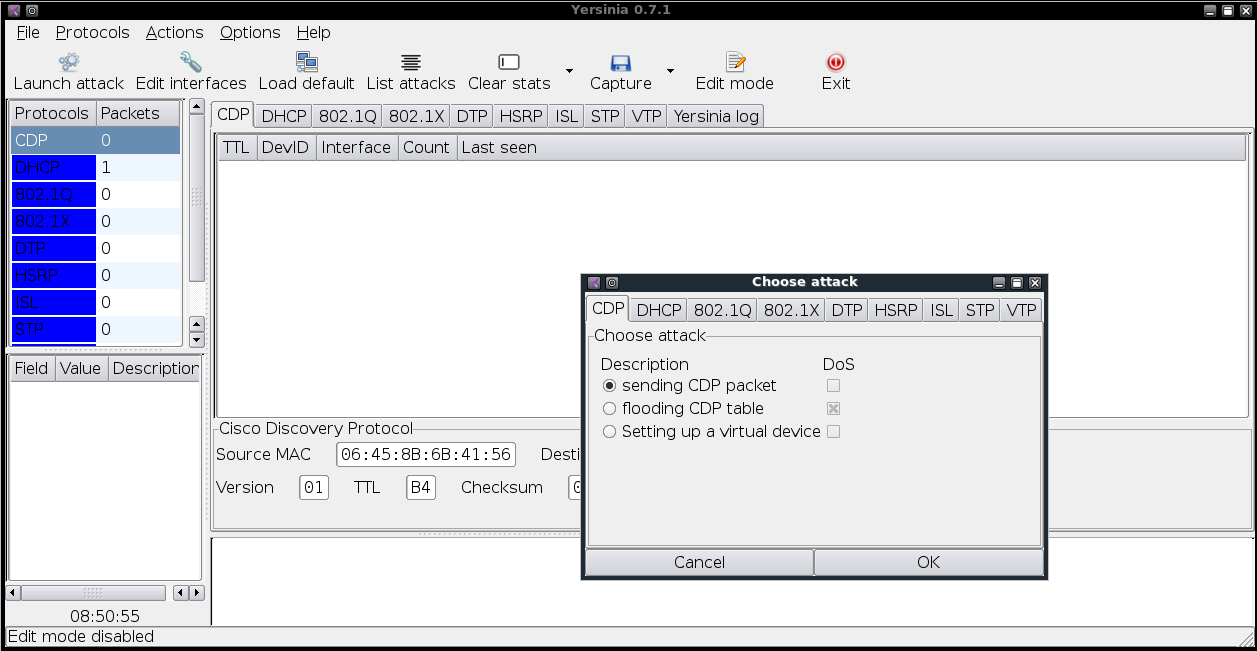1257x651 pixels.
Task: Click DoS checkbox for flooding CDP table
Action: (x=833, y=408)
